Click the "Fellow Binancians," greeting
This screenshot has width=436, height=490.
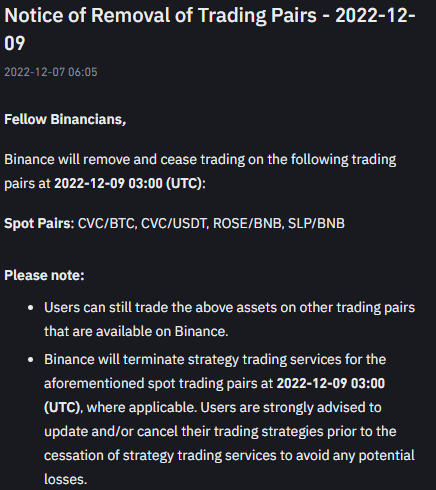click(x=65, y=119)
